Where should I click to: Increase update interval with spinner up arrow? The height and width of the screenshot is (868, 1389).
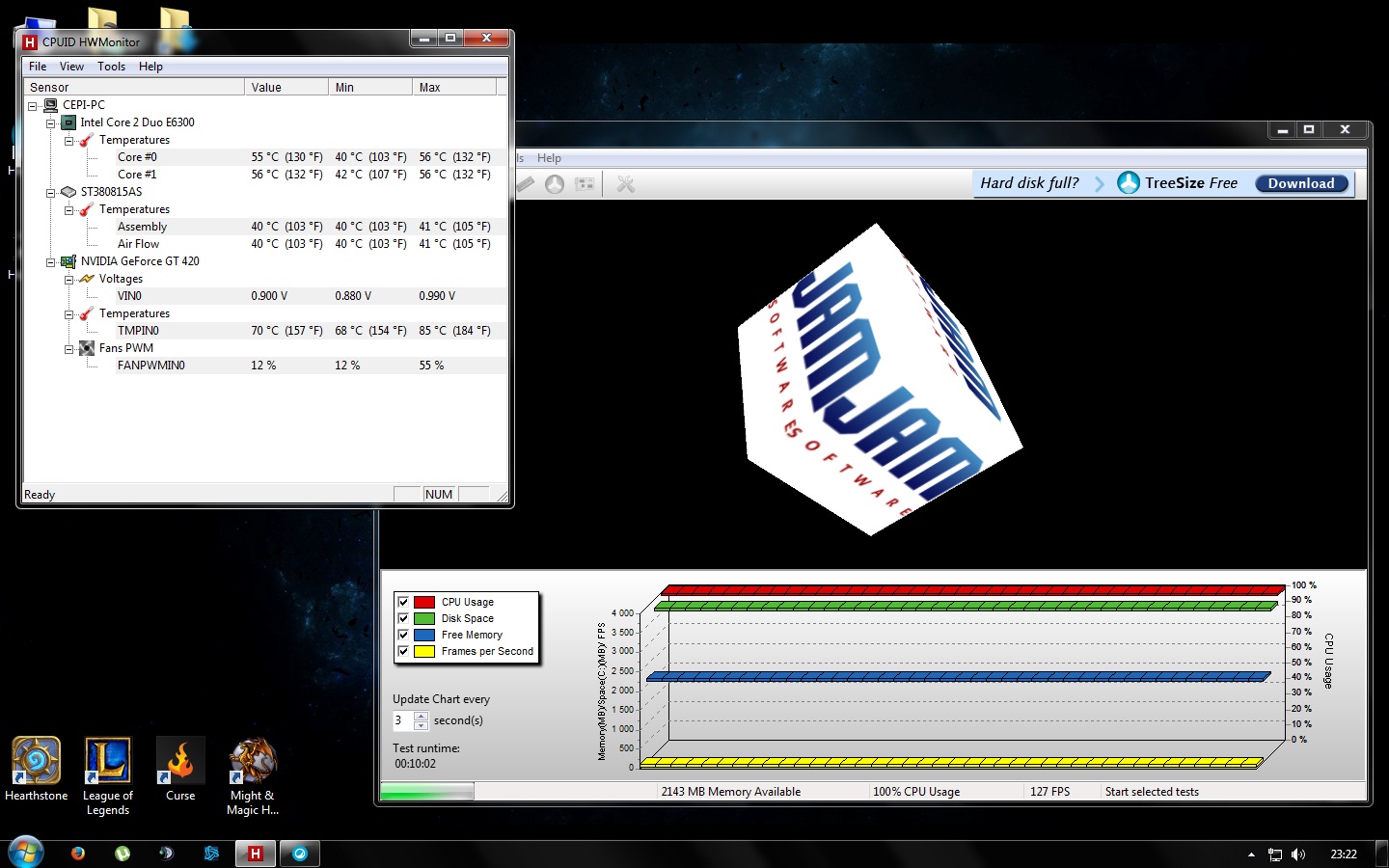(421, 716)
